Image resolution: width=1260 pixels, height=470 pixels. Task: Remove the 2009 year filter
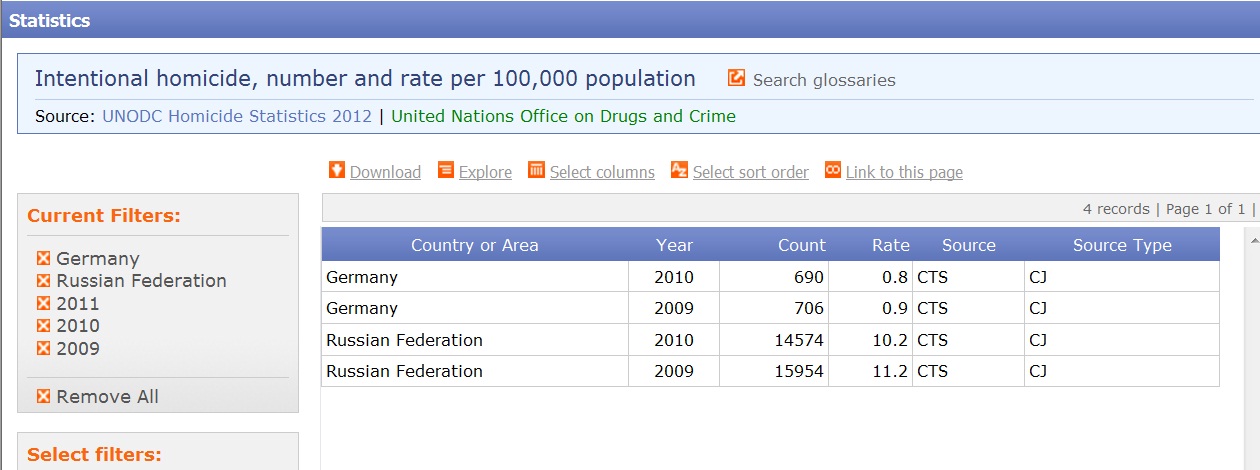coord(43,349)
